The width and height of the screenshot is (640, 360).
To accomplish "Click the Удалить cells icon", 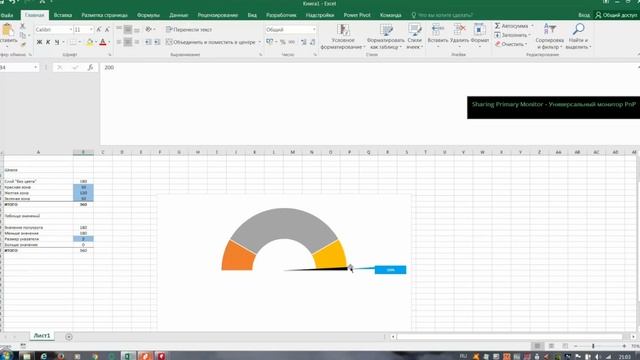I will pyautogui.click(x=459, y=30).
